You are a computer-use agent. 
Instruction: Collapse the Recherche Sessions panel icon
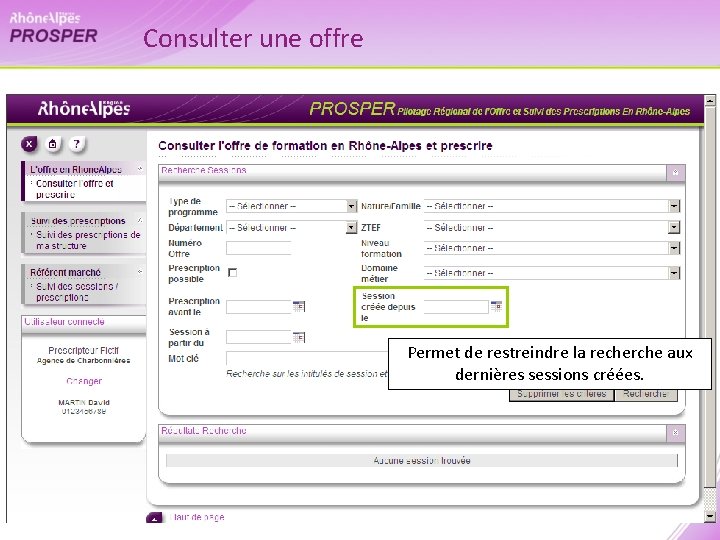click(x=675, y=173)
